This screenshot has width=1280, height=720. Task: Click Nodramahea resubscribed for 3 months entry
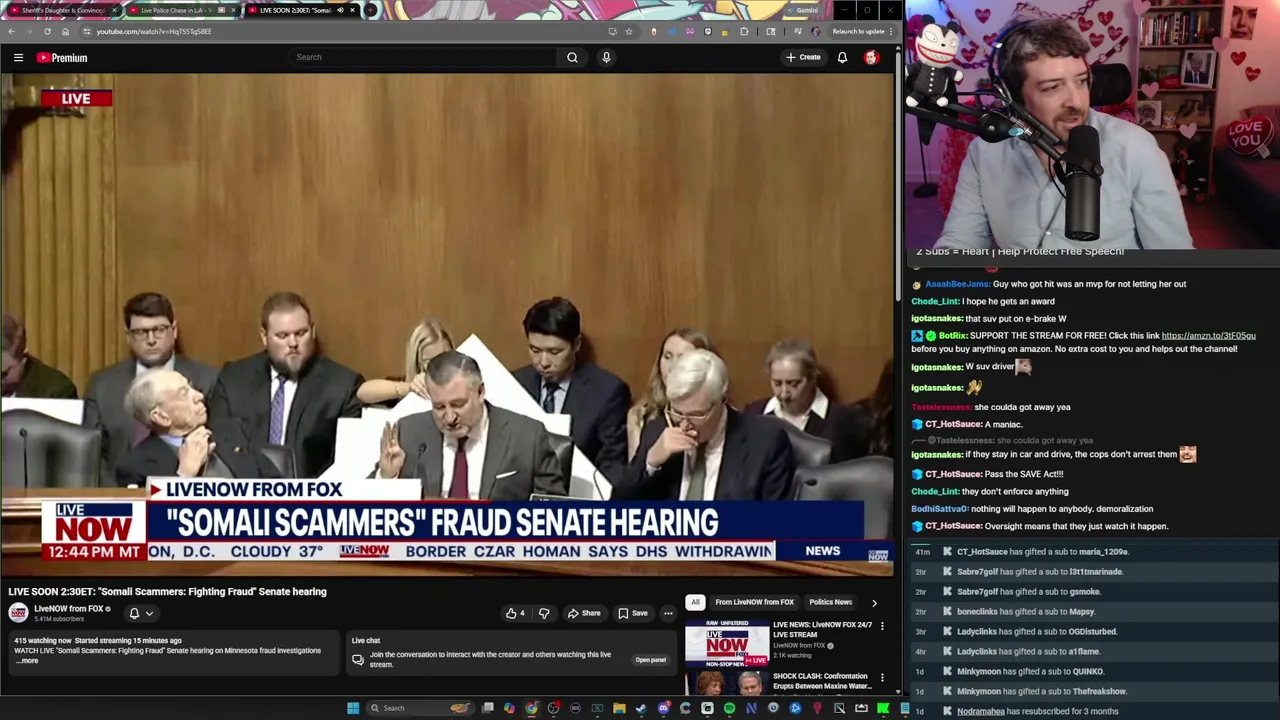(x=1037, y=712)
